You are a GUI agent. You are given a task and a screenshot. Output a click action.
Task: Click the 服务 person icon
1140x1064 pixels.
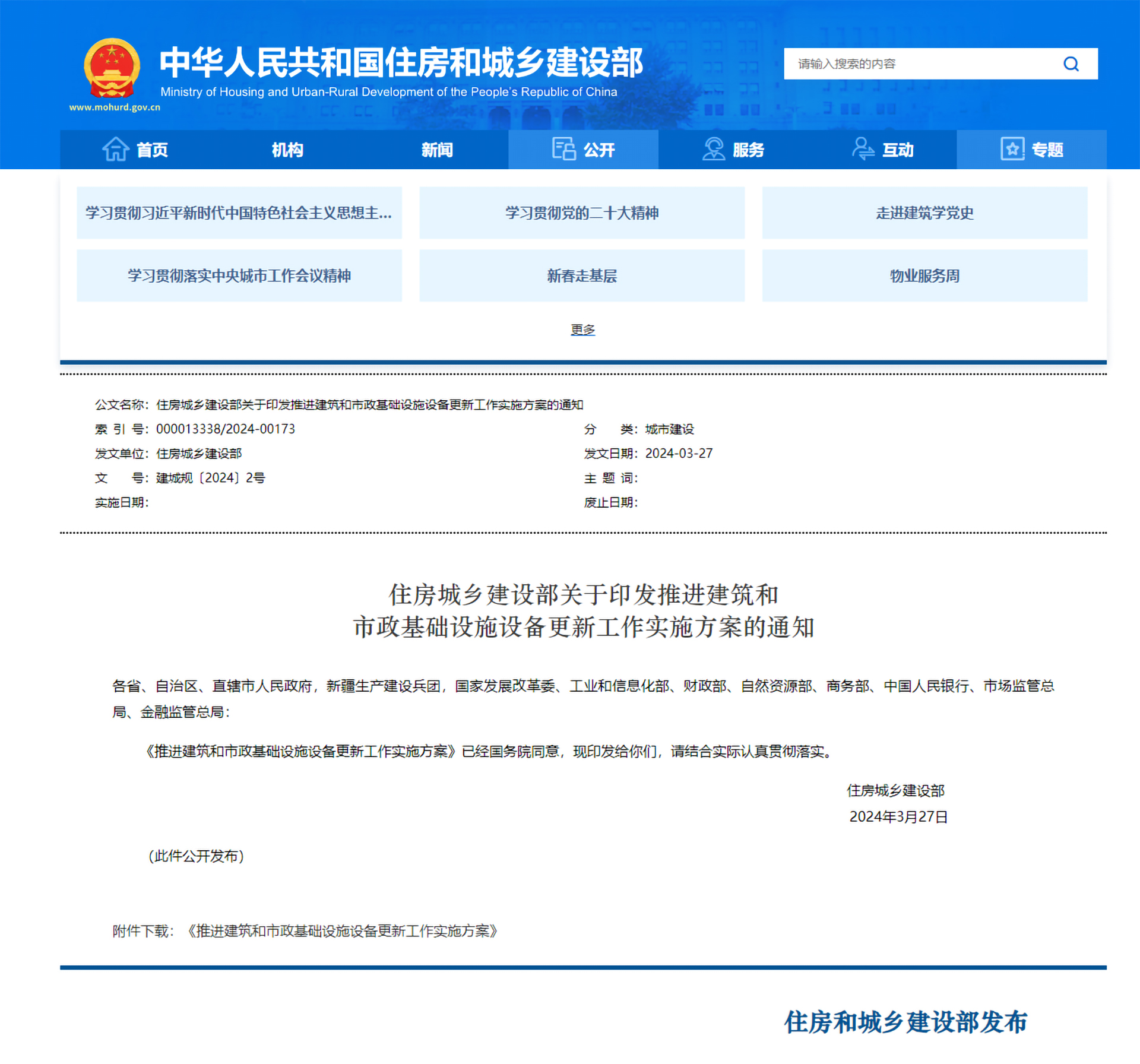click(x=714, y=149)
